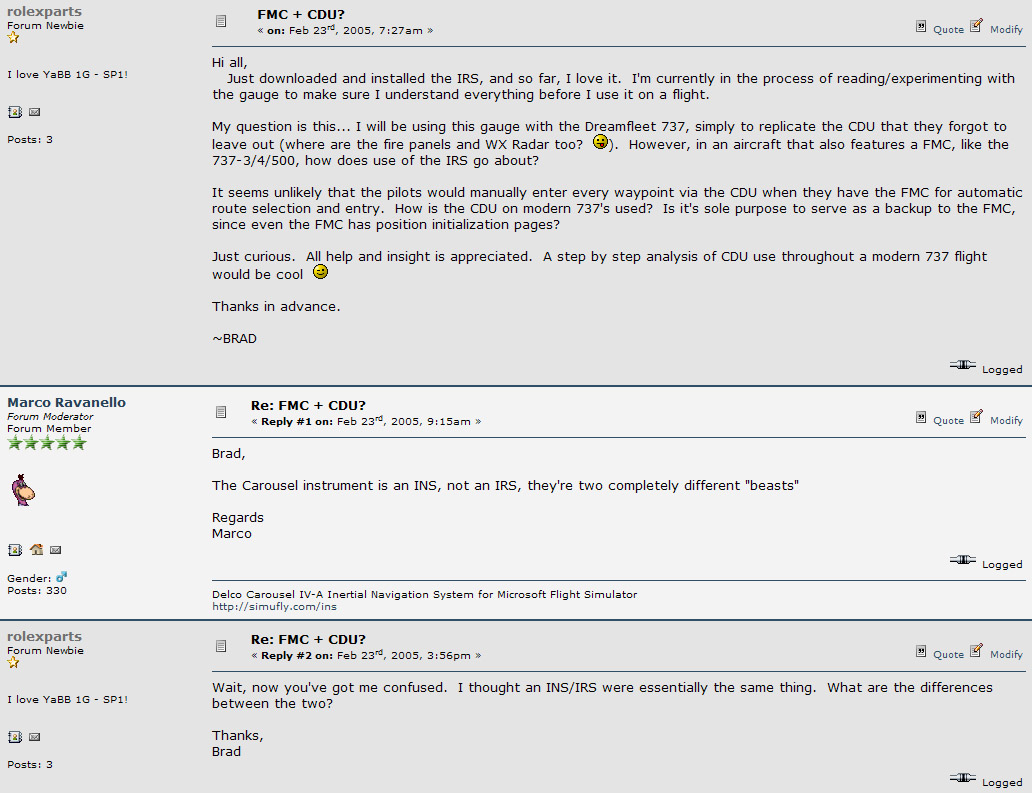
Task: Click email icon under rolexparts Reply #2
Action: [x=35, y=738]
